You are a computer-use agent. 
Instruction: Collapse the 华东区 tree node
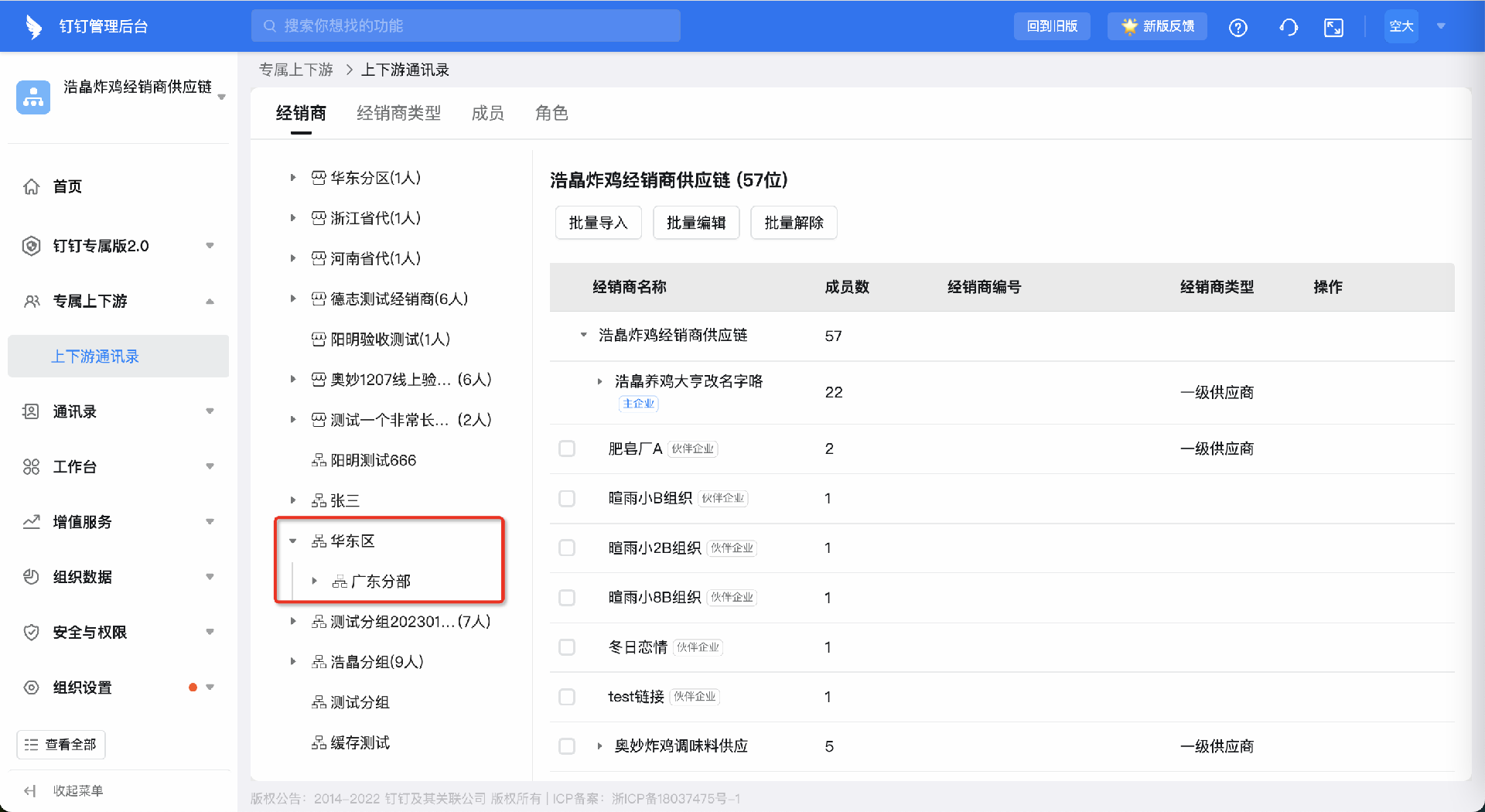tap(293, 541)
